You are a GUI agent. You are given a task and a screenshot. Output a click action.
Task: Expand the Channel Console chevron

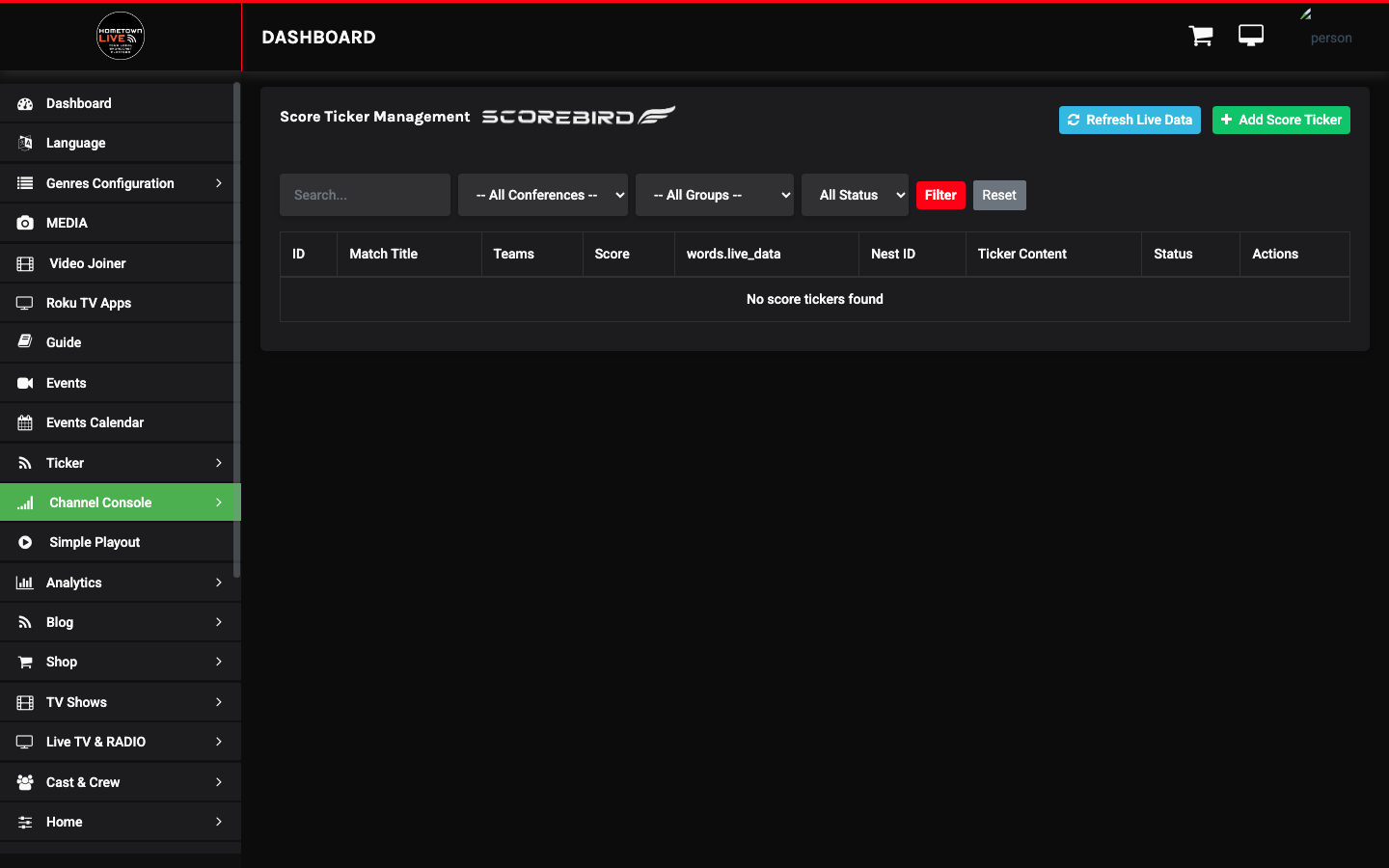coord(219,502)
